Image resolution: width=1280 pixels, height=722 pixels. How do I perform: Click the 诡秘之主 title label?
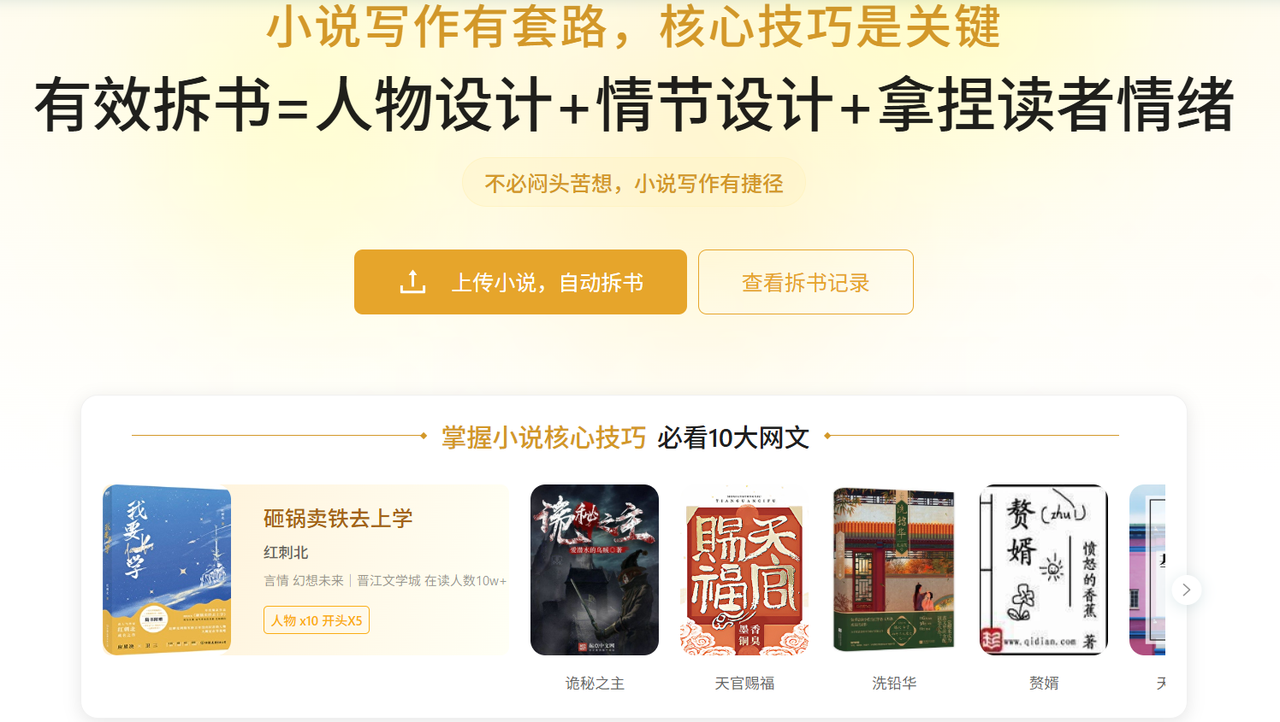[594, 683]
